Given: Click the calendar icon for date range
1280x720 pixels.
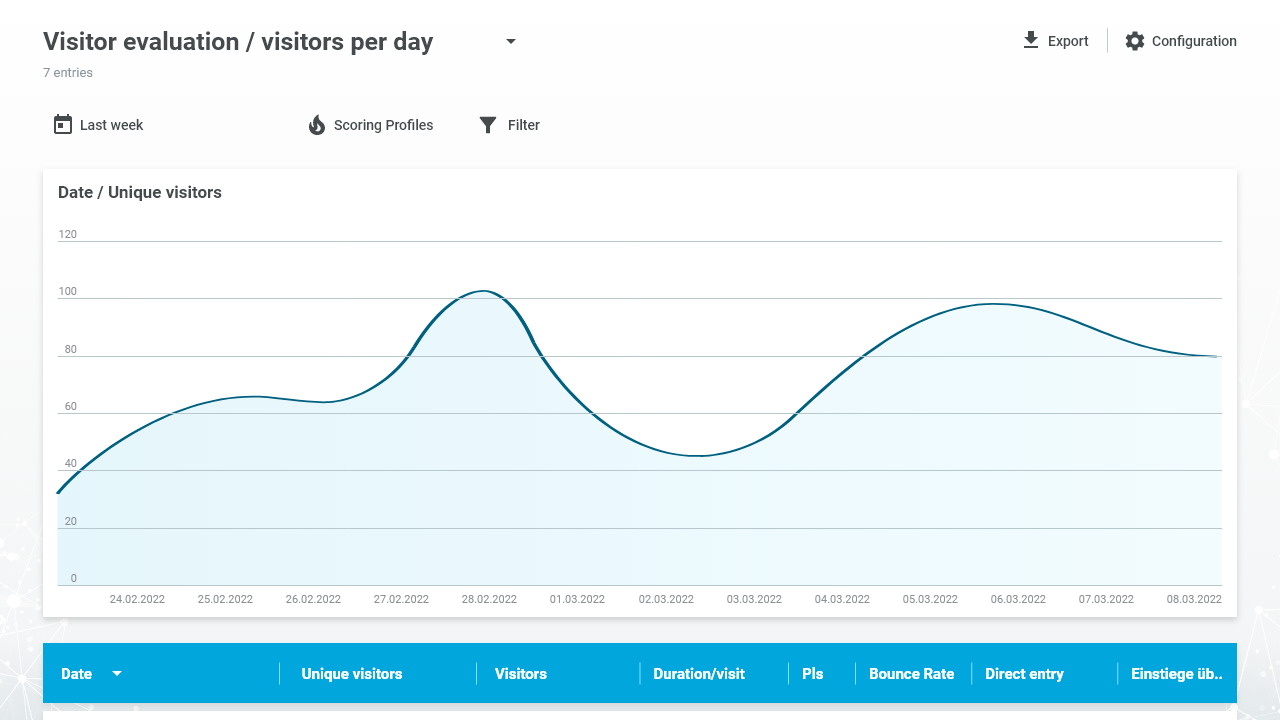Looking at the screenshot, I should pyautogui.click(x=63, y=125).
